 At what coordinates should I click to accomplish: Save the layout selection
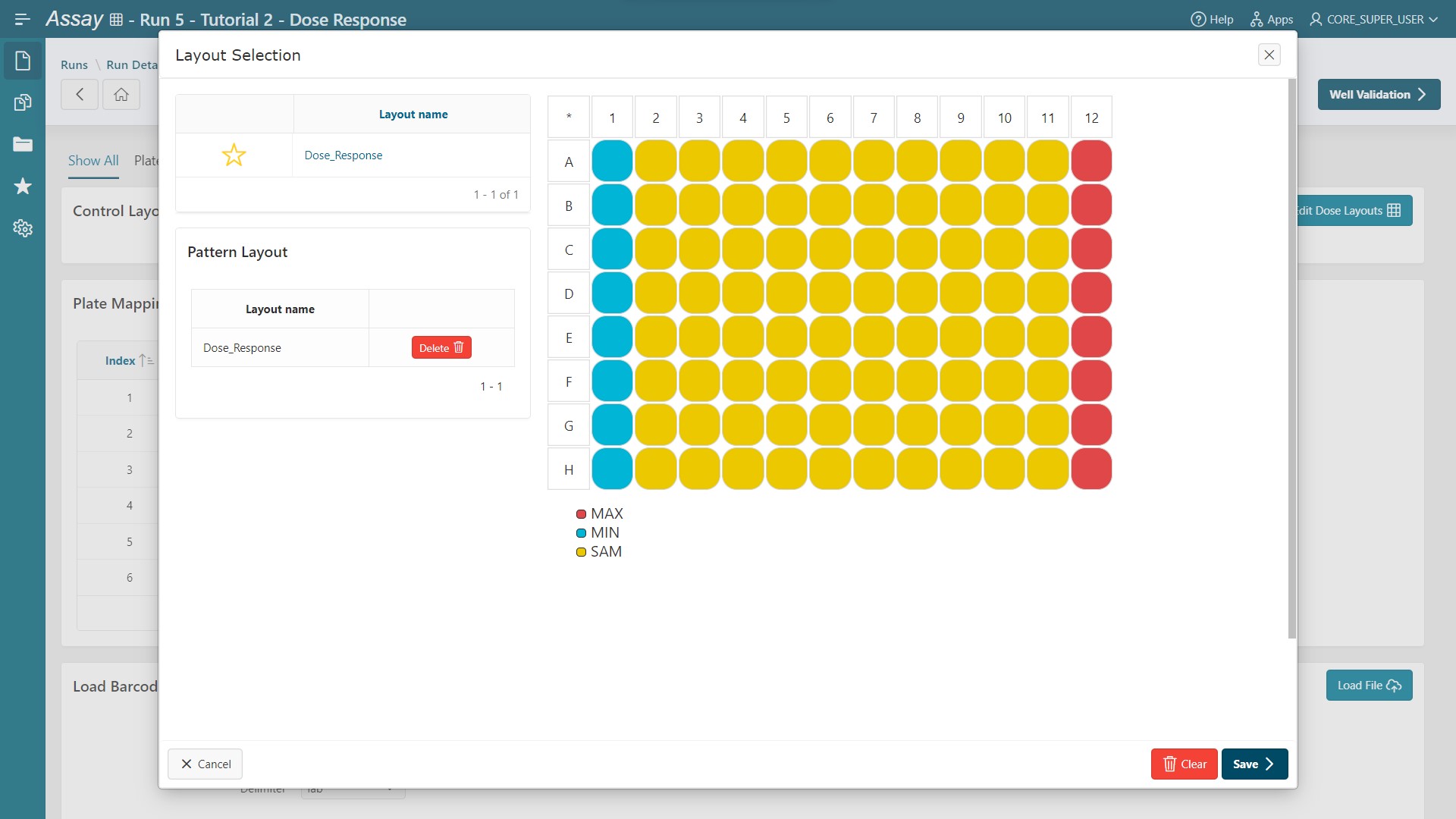(x=1254, y=764)
